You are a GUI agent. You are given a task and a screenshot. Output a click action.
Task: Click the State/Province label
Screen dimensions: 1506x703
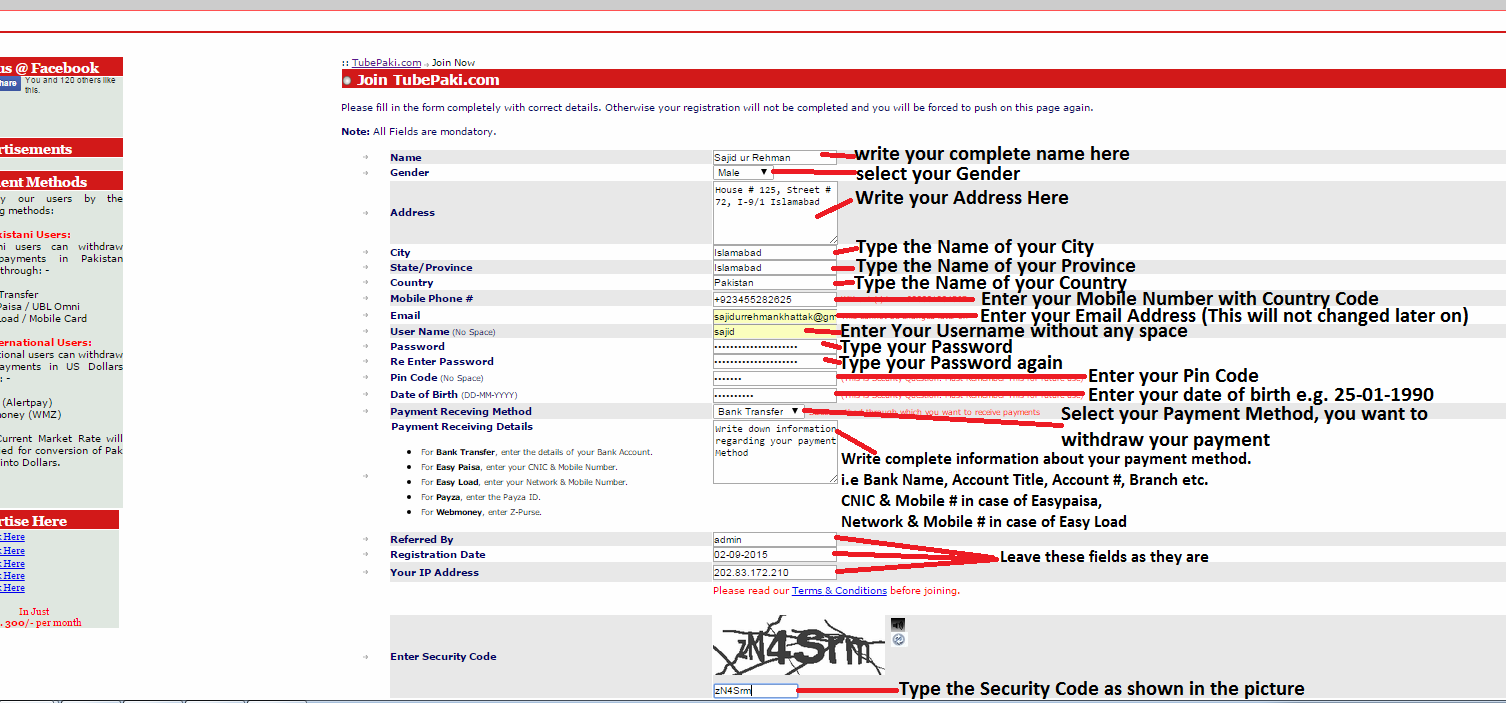coord(431,268)
